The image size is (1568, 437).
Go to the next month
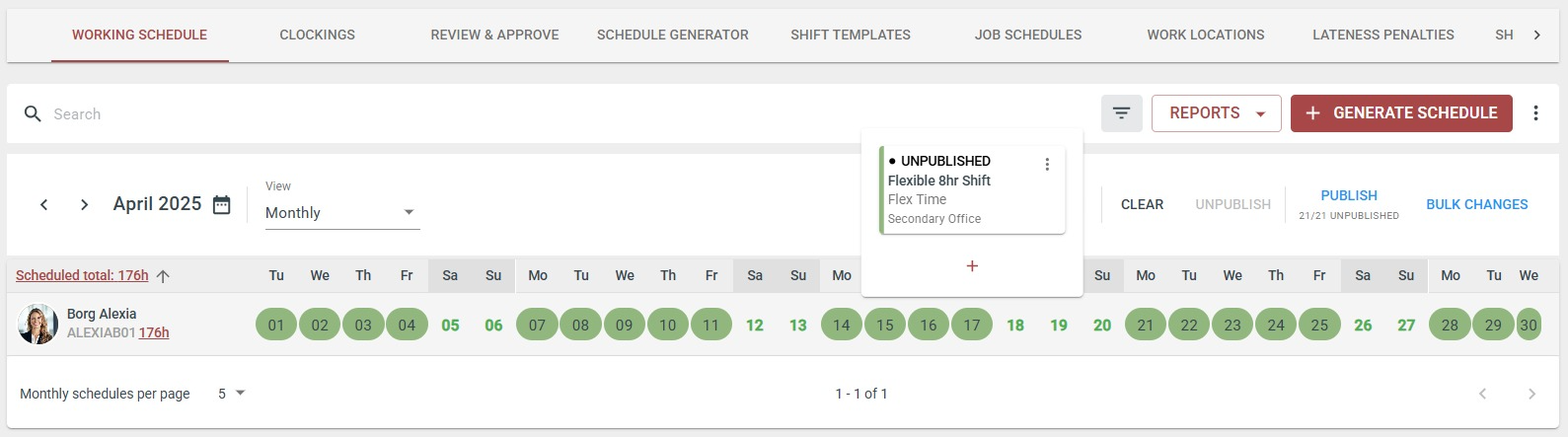point(84,204)
